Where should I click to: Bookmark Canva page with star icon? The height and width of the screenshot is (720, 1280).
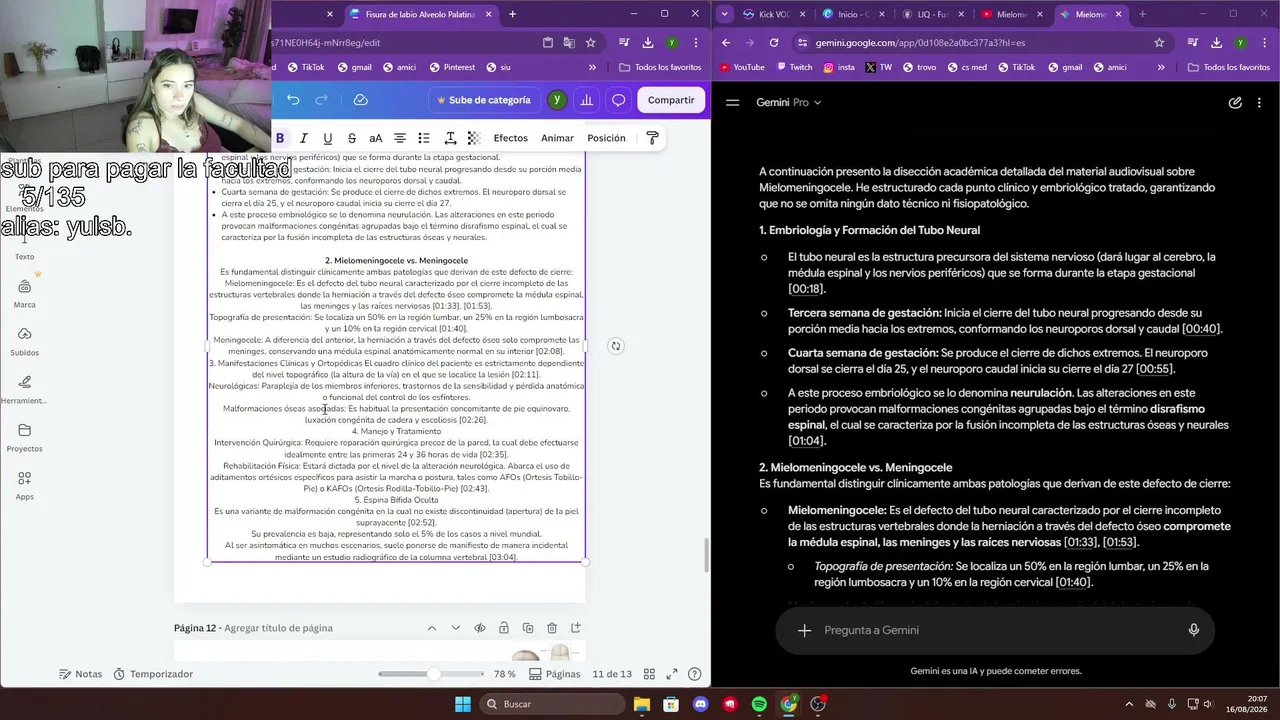[x=591, y=42]
